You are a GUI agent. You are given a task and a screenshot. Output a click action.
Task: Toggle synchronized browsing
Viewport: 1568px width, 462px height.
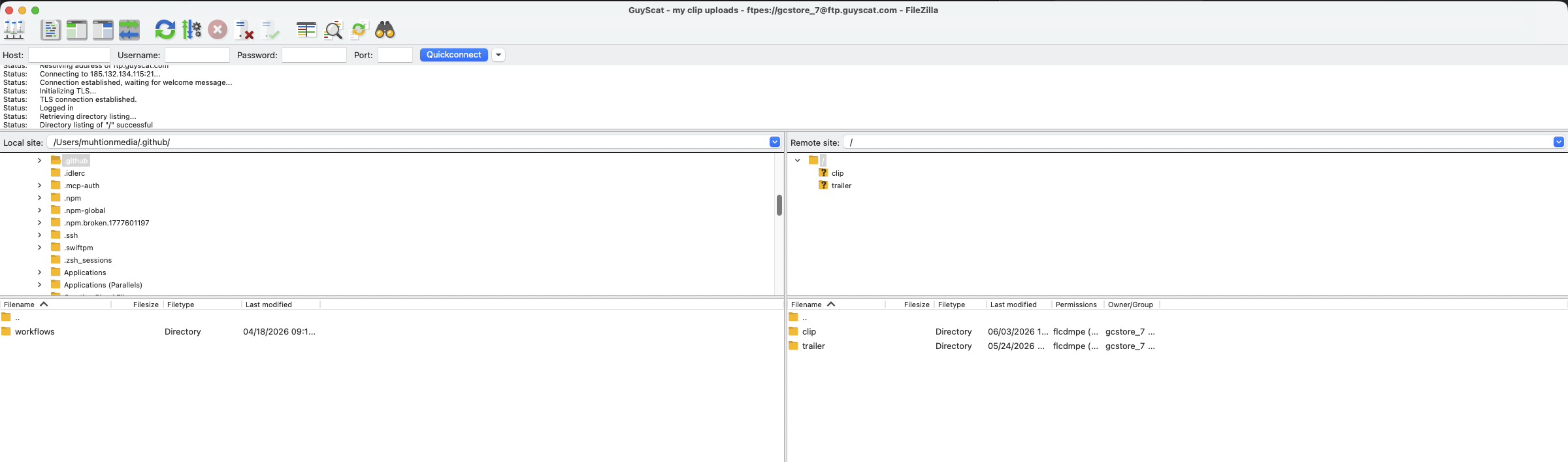coord(359,29)
